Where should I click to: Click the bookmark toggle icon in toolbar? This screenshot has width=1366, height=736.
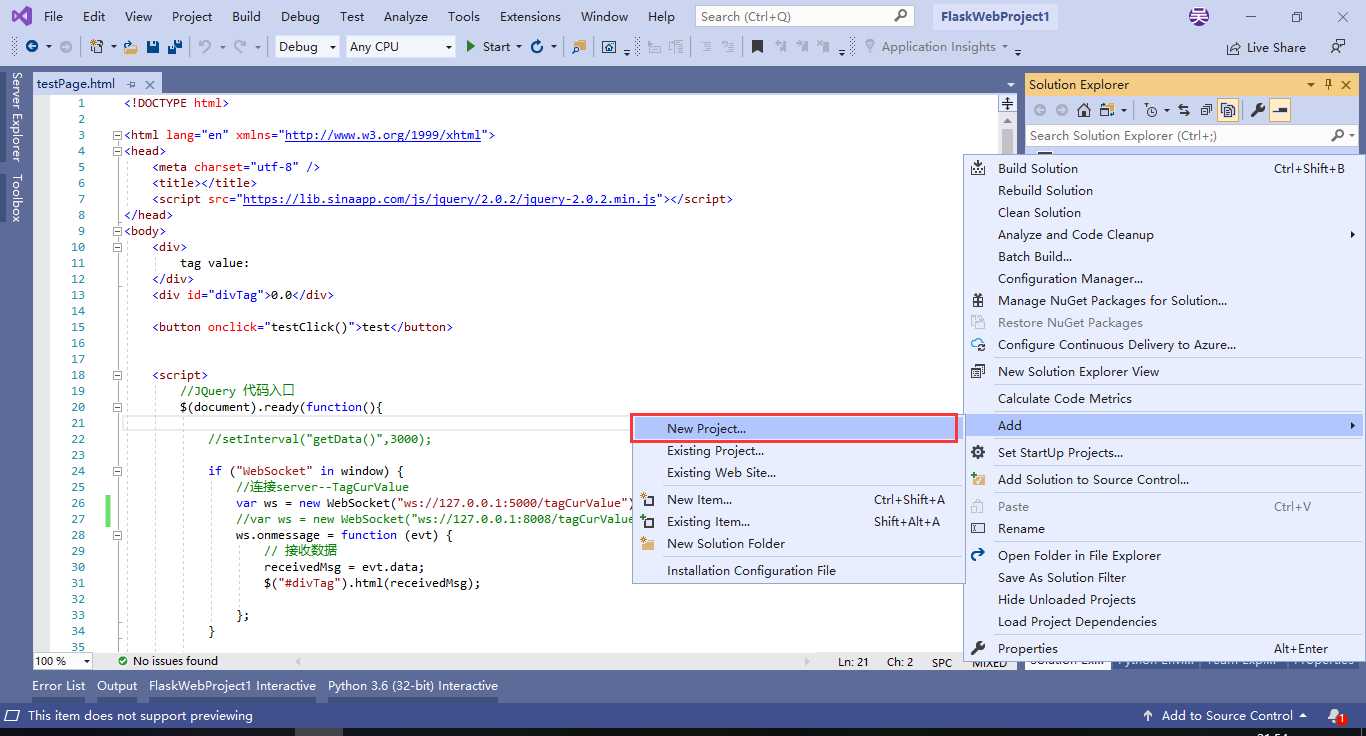[757, 47]
